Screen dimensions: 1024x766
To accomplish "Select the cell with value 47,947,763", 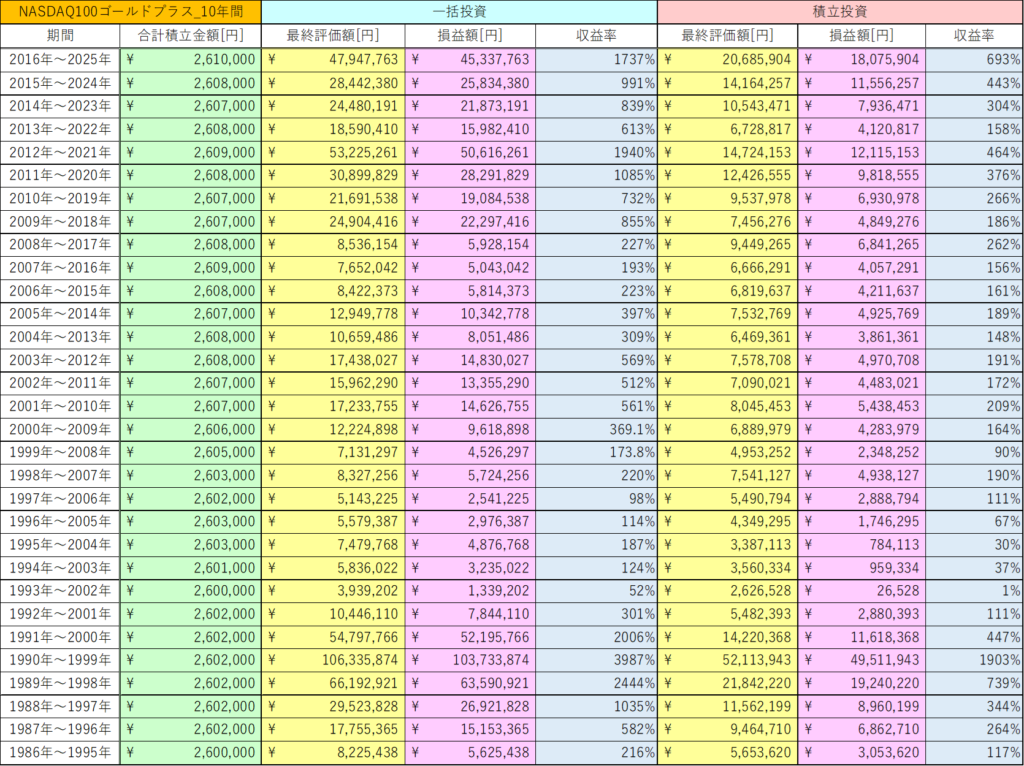I will 333,60.
